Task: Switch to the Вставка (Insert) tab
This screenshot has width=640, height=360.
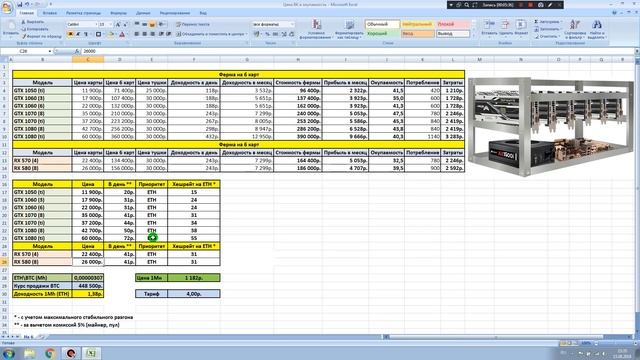Action: (49, 13)
